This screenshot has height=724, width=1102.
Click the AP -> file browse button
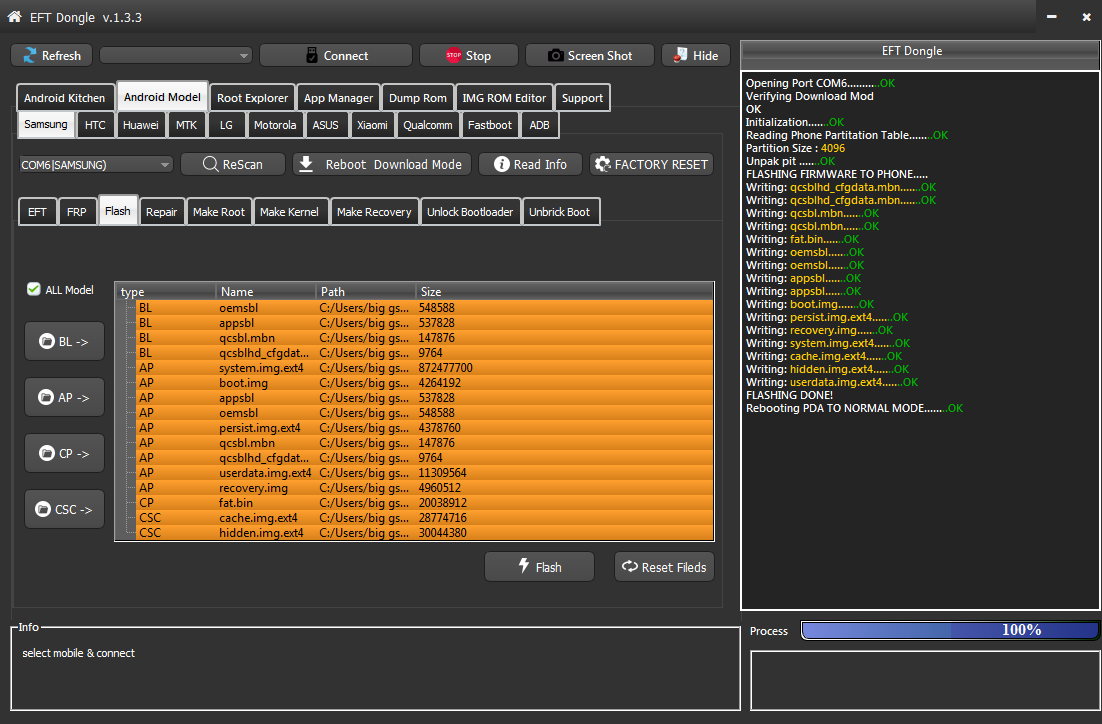[65, 398]
